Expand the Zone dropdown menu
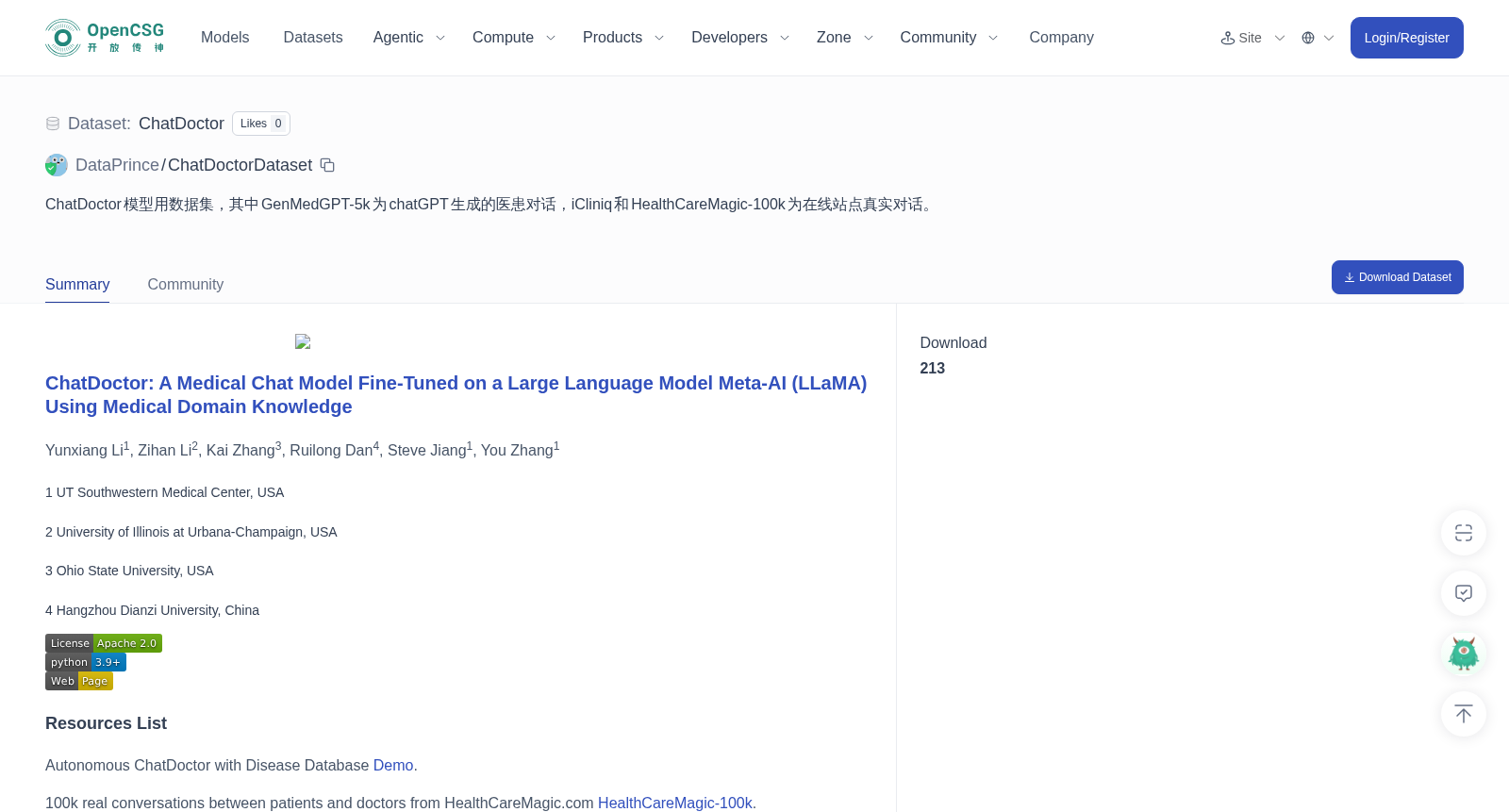Image resolution: width=1509 pixels, height=812 pixels. 845,38
